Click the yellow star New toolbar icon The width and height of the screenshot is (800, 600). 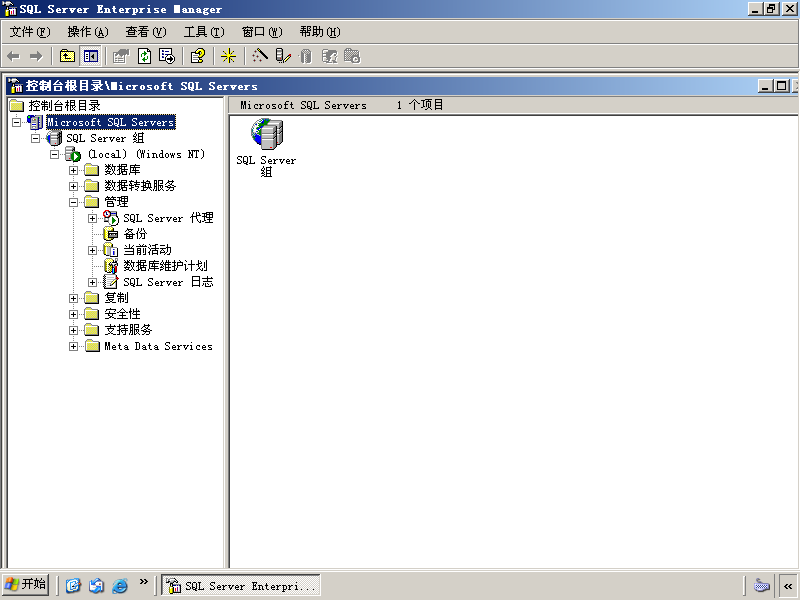click(x=228, y=56)
